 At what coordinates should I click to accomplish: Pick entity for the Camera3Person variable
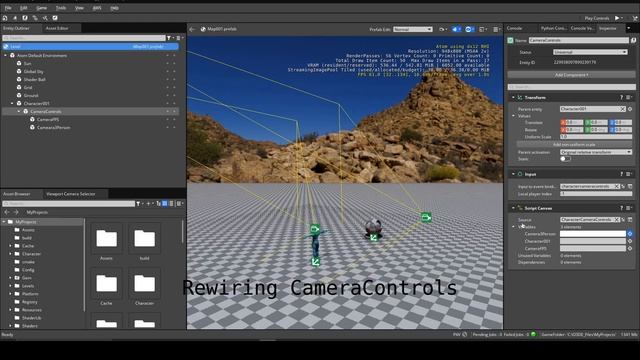click(x=630, y=234)
